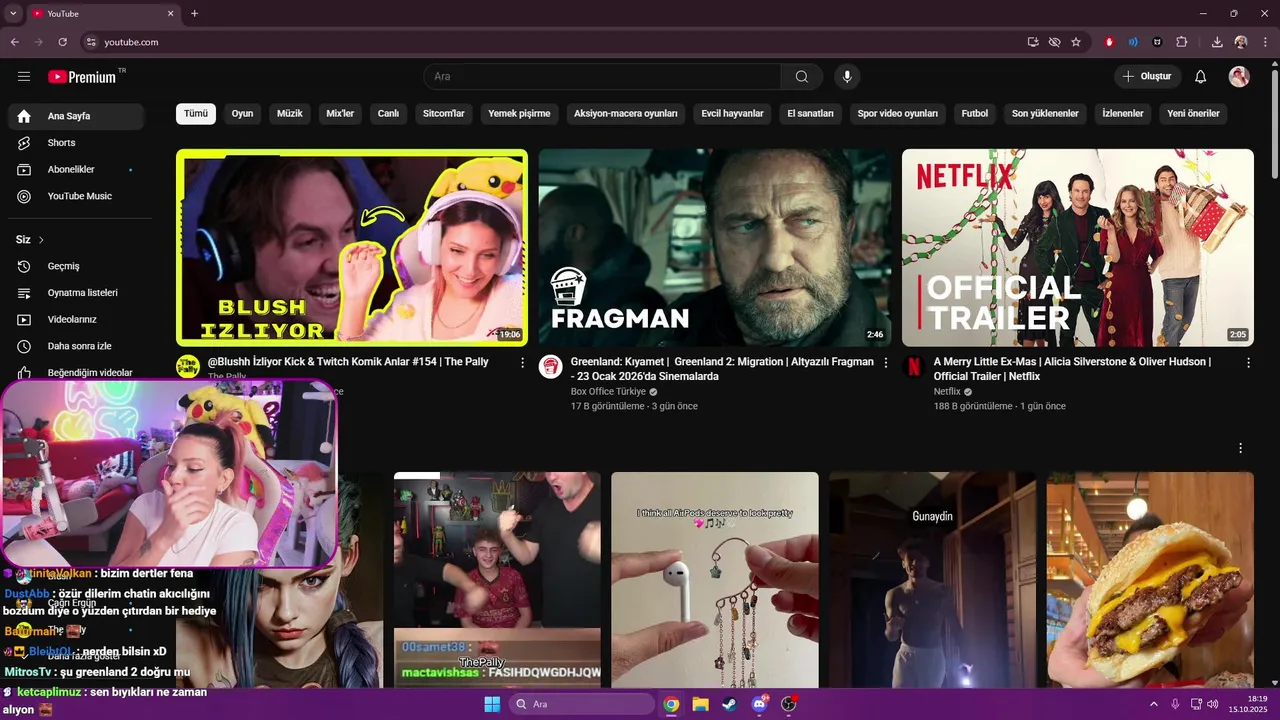Viewport: 1280px width, 720px height.
Task: Select the Futbol filter chip
Action: 975,114
